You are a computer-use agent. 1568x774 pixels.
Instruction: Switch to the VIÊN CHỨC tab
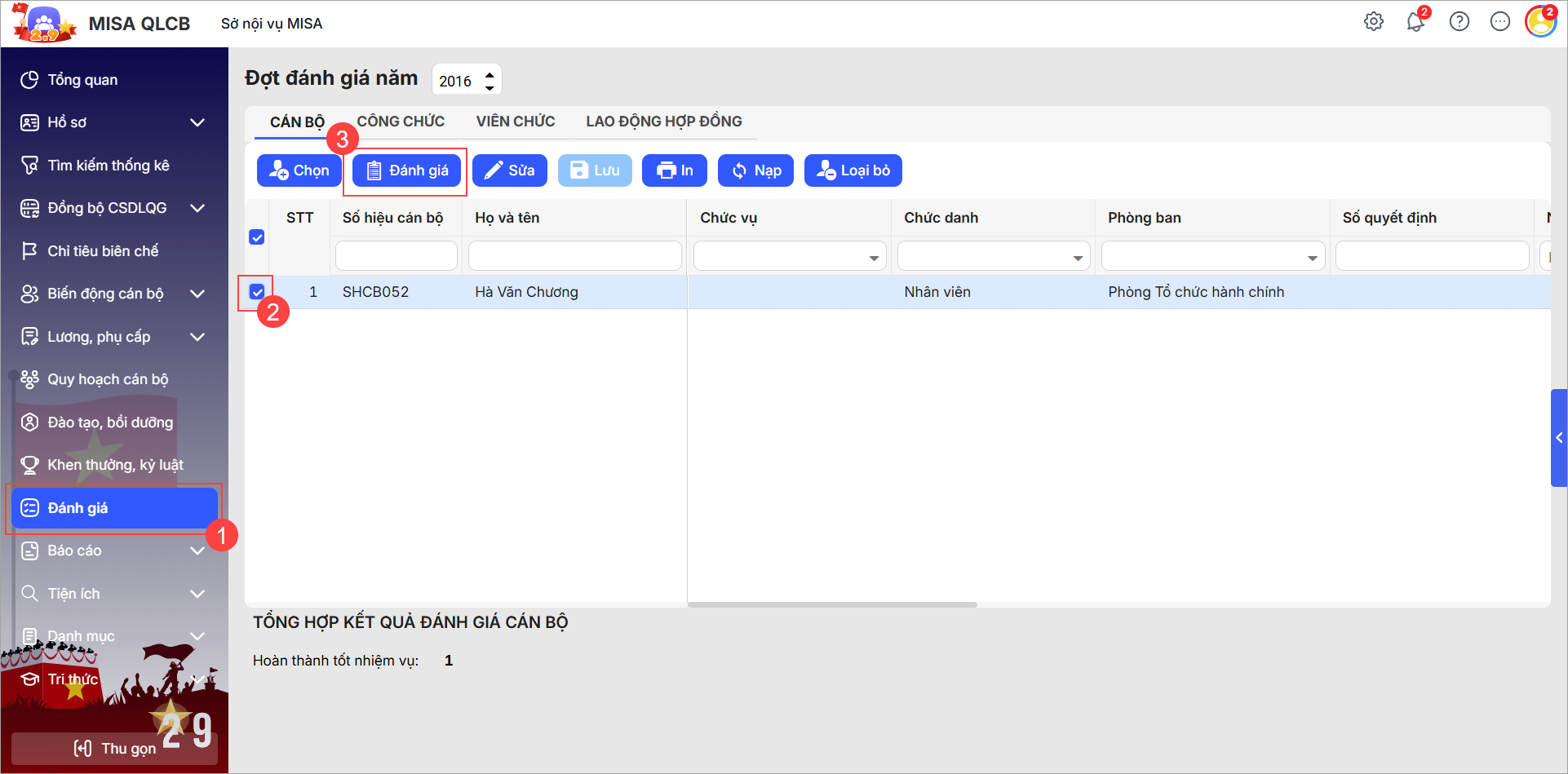click(x=516, y=122)
